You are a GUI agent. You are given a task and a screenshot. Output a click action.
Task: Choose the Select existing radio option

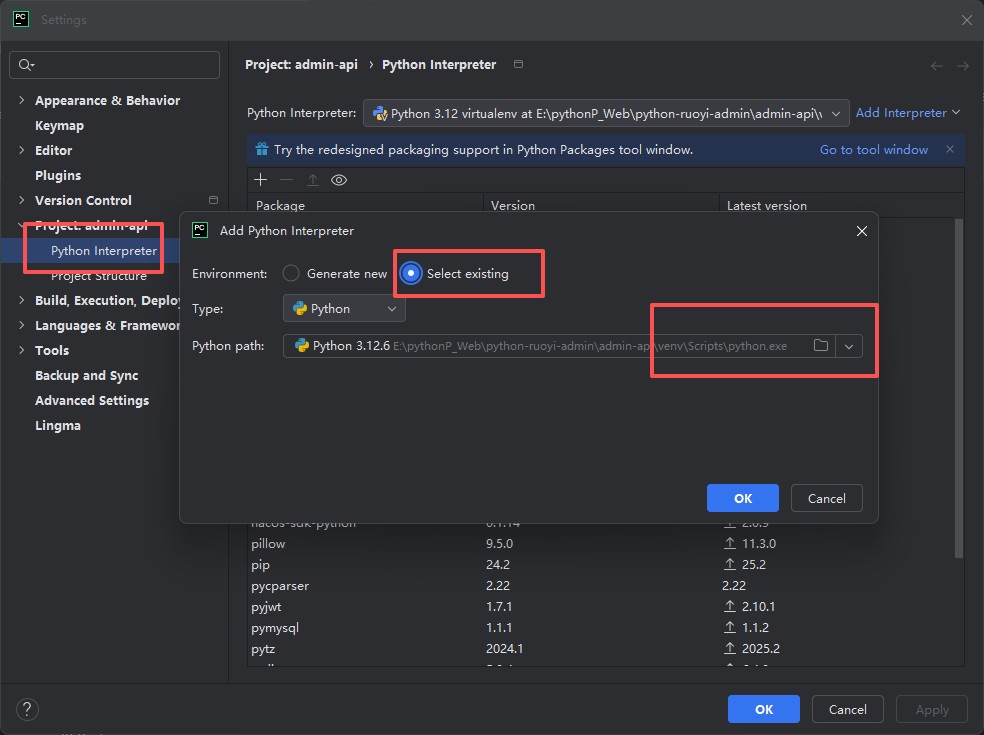click(410, 273)
